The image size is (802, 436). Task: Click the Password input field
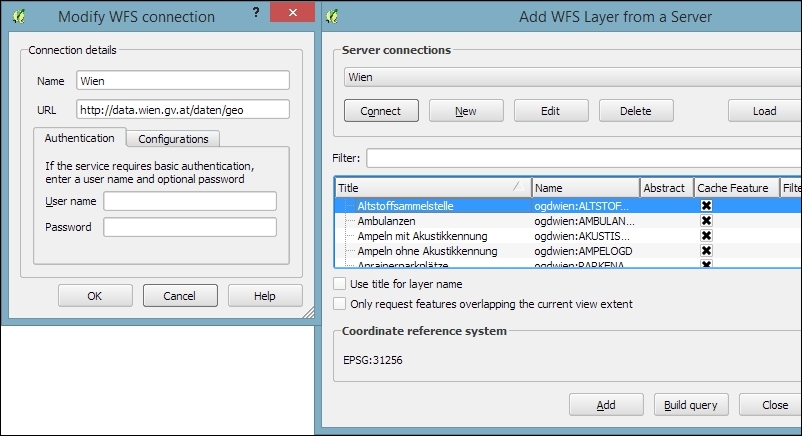coord(190,227)
